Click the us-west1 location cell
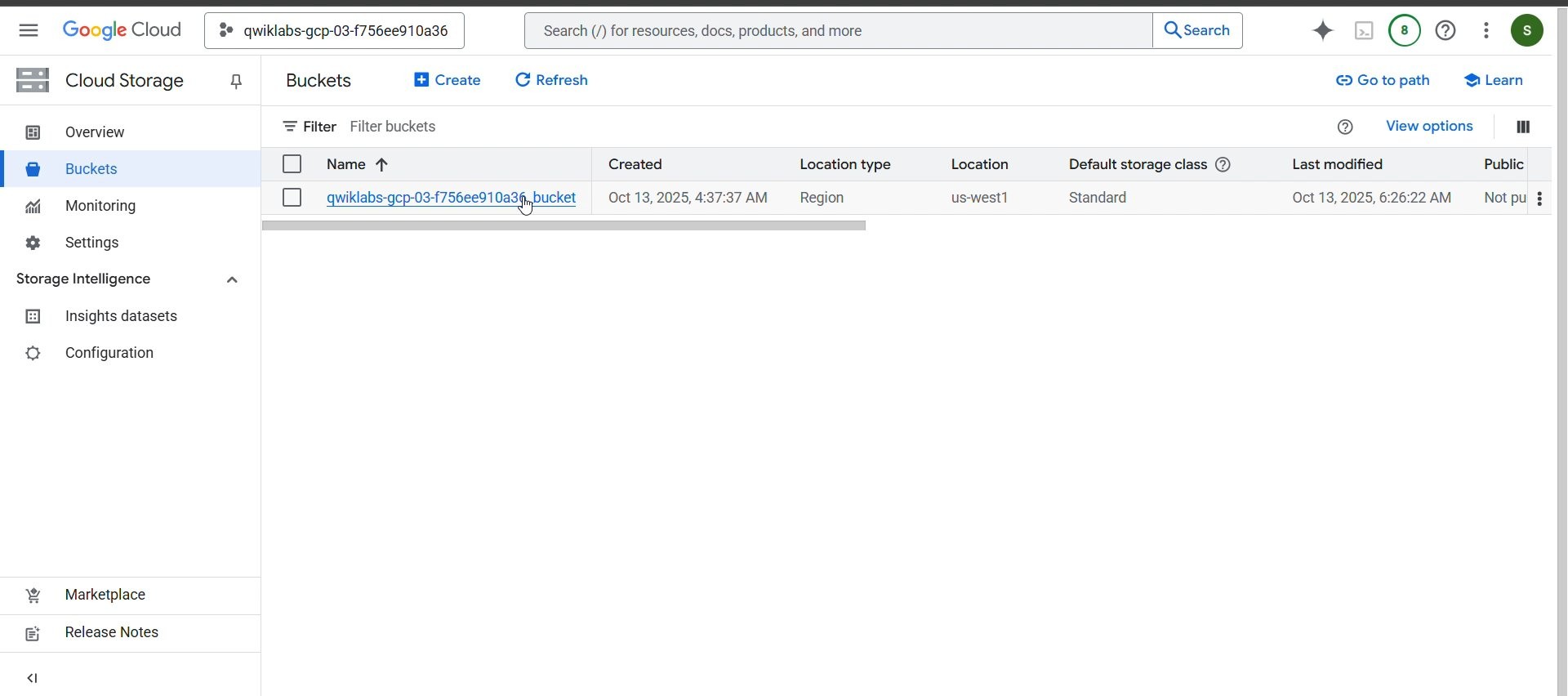 [x=980, y=198]
